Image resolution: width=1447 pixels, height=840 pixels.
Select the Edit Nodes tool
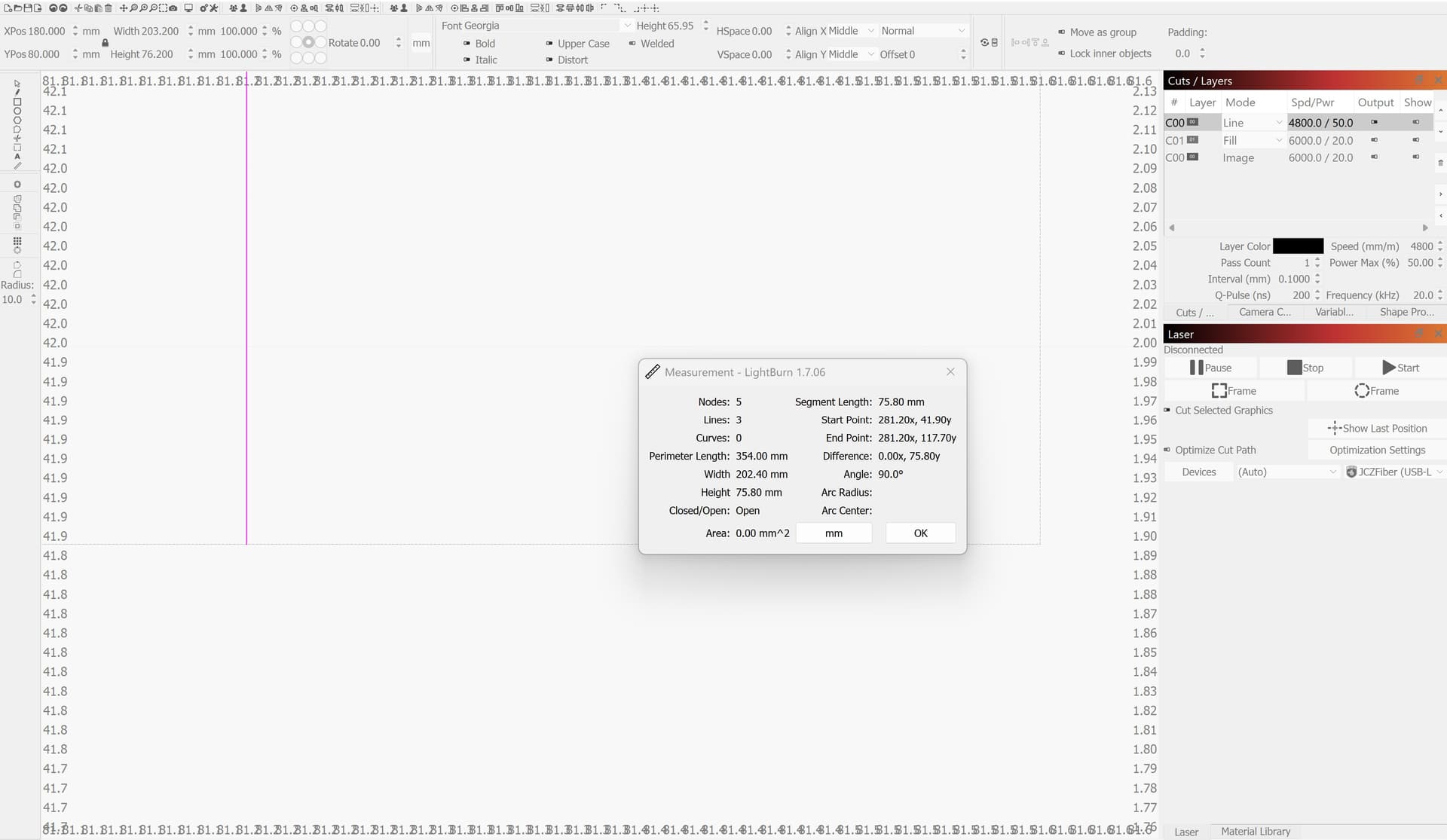[x=17, y=138]
